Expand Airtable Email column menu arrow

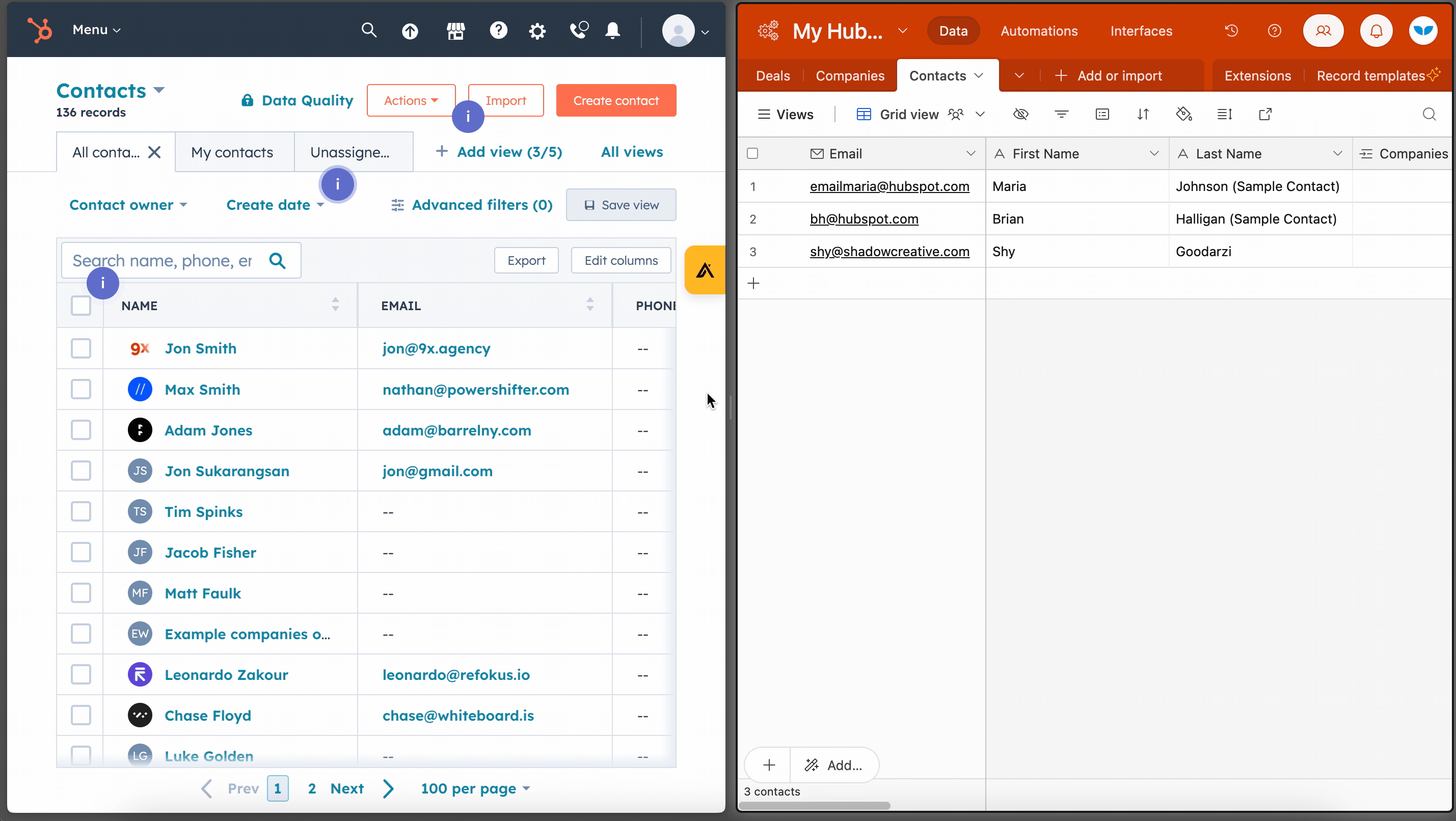click(970, 153)
